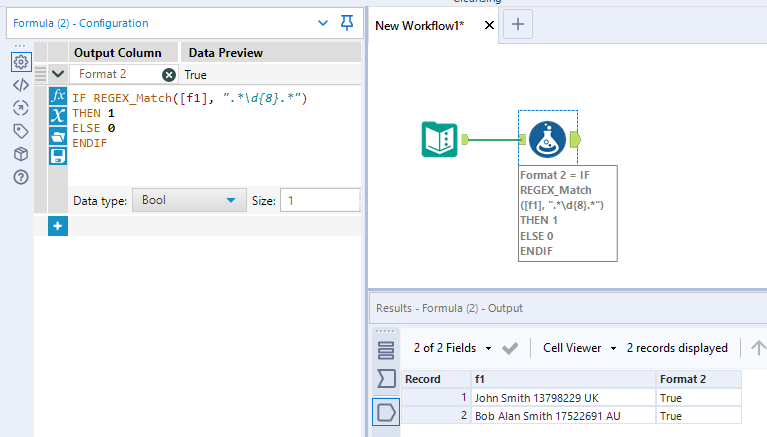Open the Navigation icon in configuration sidebar
Image resolution: width=767 pixels, height=437 pixels.
21,107
